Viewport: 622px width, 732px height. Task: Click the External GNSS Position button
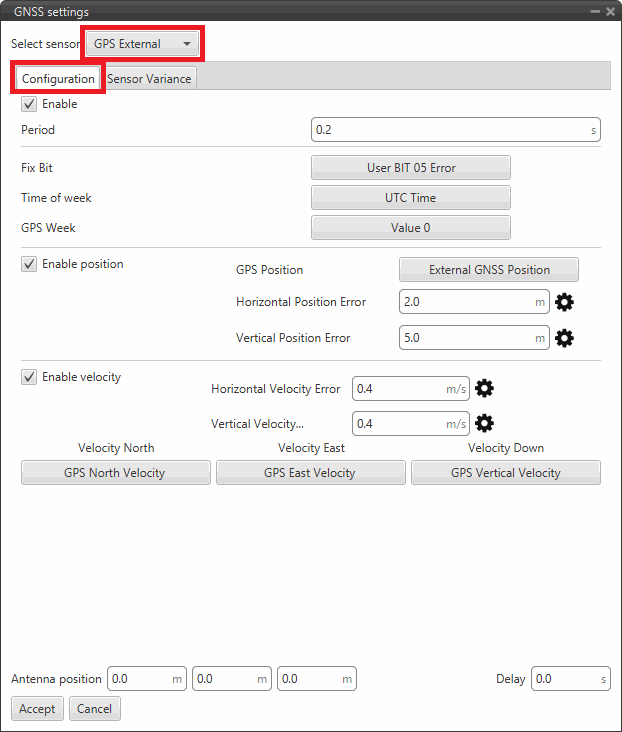(x=489, y=270)
